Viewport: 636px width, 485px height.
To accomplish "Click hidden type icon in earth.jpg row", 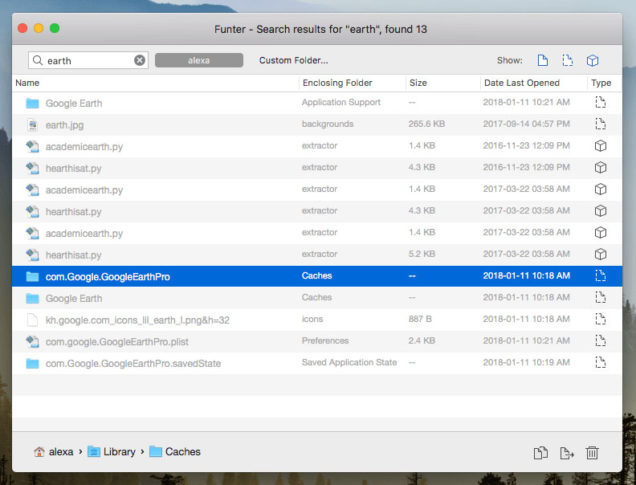I will tap(600, 124).
